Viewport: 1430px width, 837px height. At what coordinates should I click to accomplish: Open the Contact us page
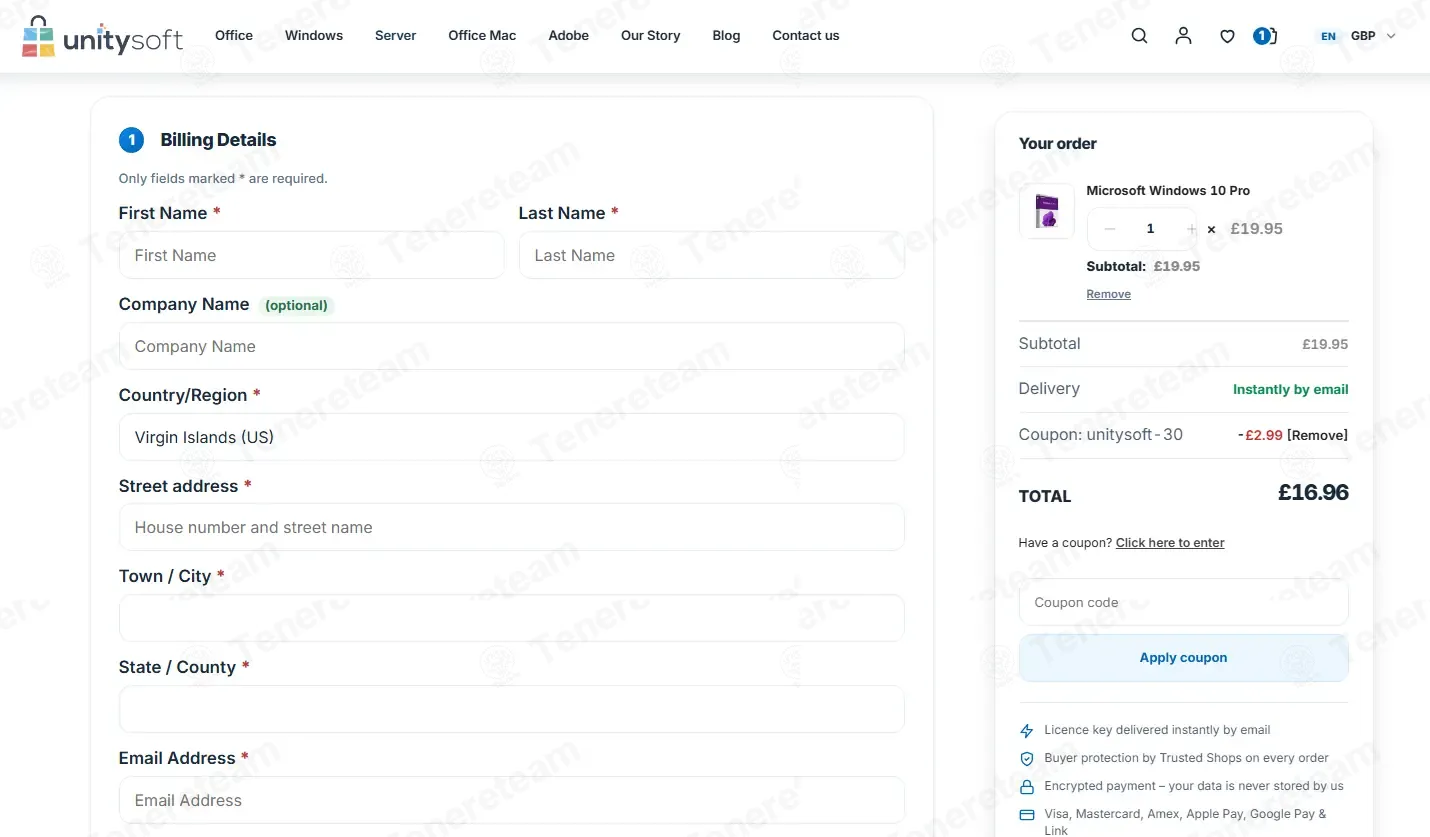click(x=806, y=35)
